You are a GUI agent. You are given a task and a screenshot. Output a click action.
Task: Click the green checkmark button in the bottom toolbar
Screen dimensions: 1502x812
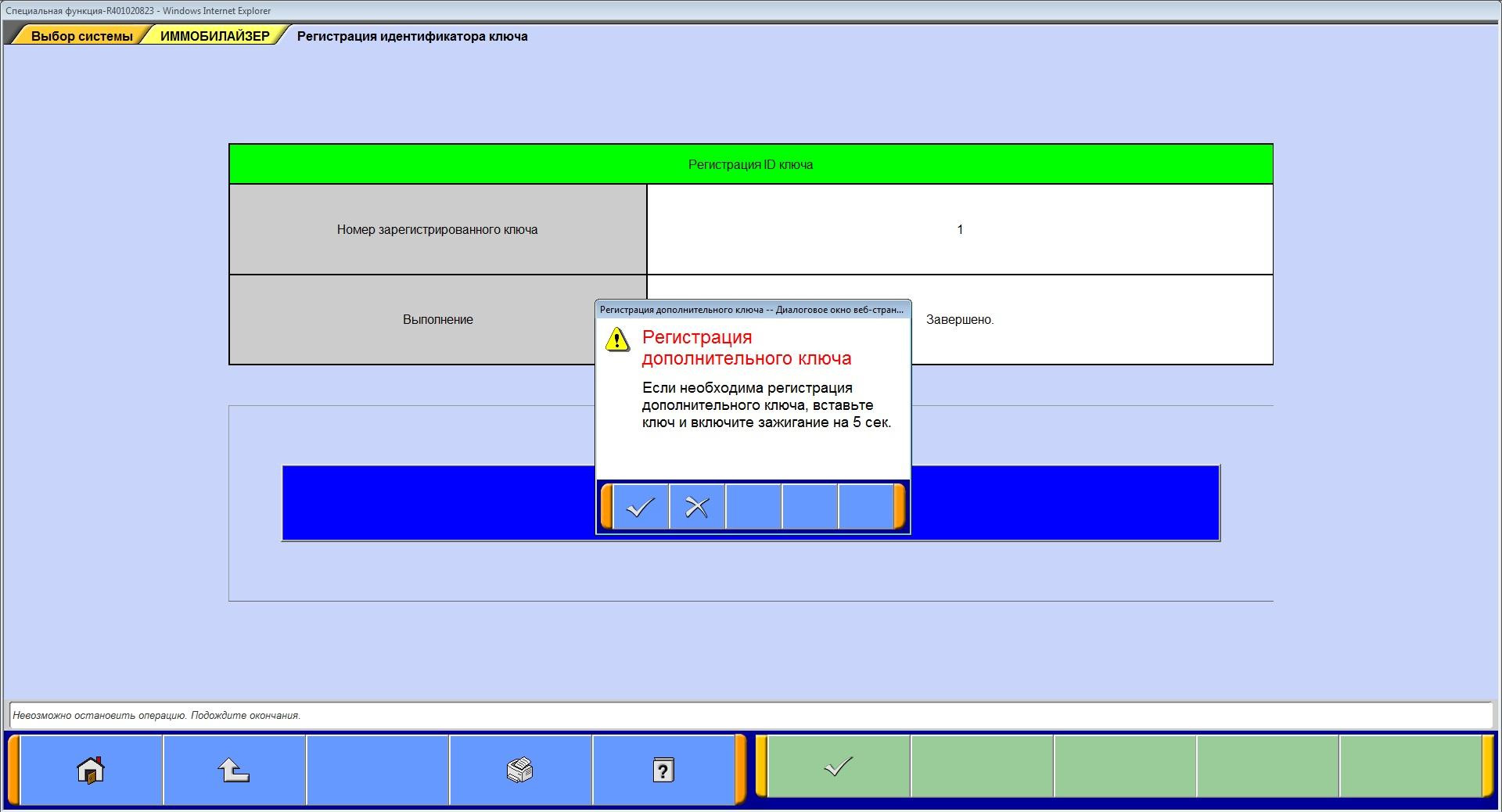(839, 766)
